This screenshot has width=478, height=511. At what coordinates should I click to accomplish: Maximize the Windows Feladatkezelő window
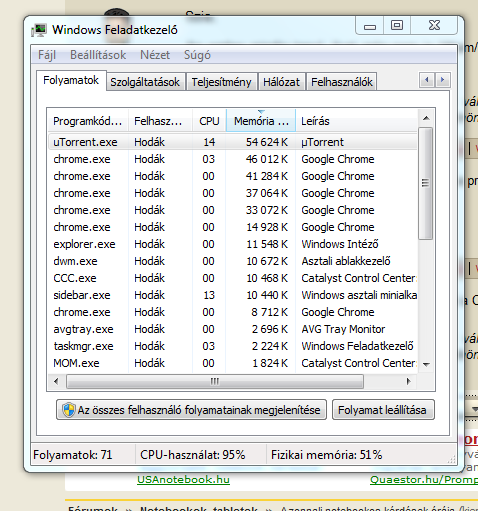pos(397,25)
